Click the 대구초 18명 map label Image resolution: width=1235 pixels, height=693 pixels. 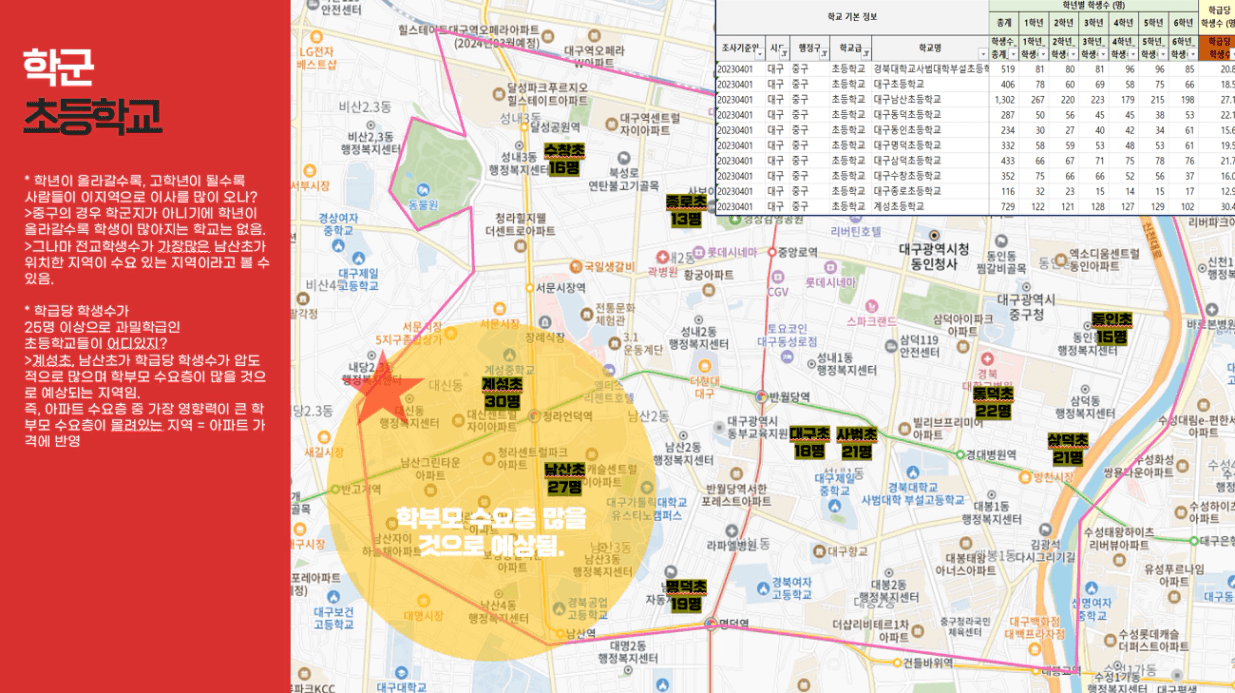[809, 442]
